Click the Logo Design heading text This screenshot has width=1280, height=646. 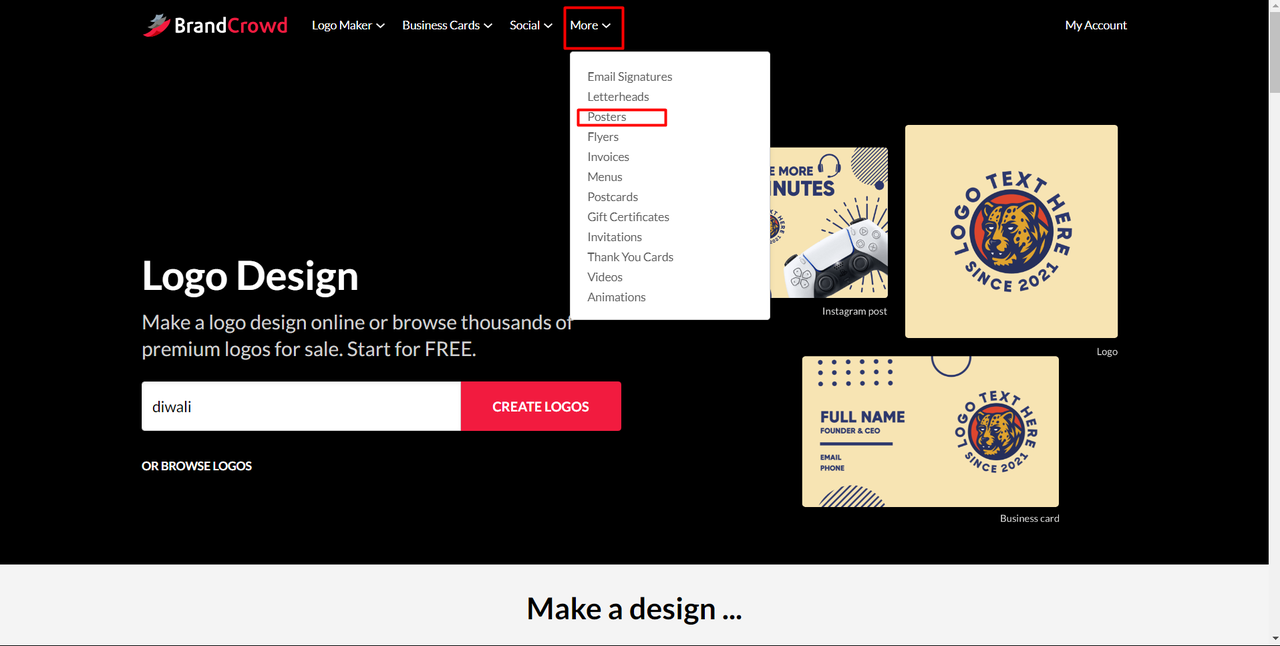pyautogui.click(x=250, y=276)
